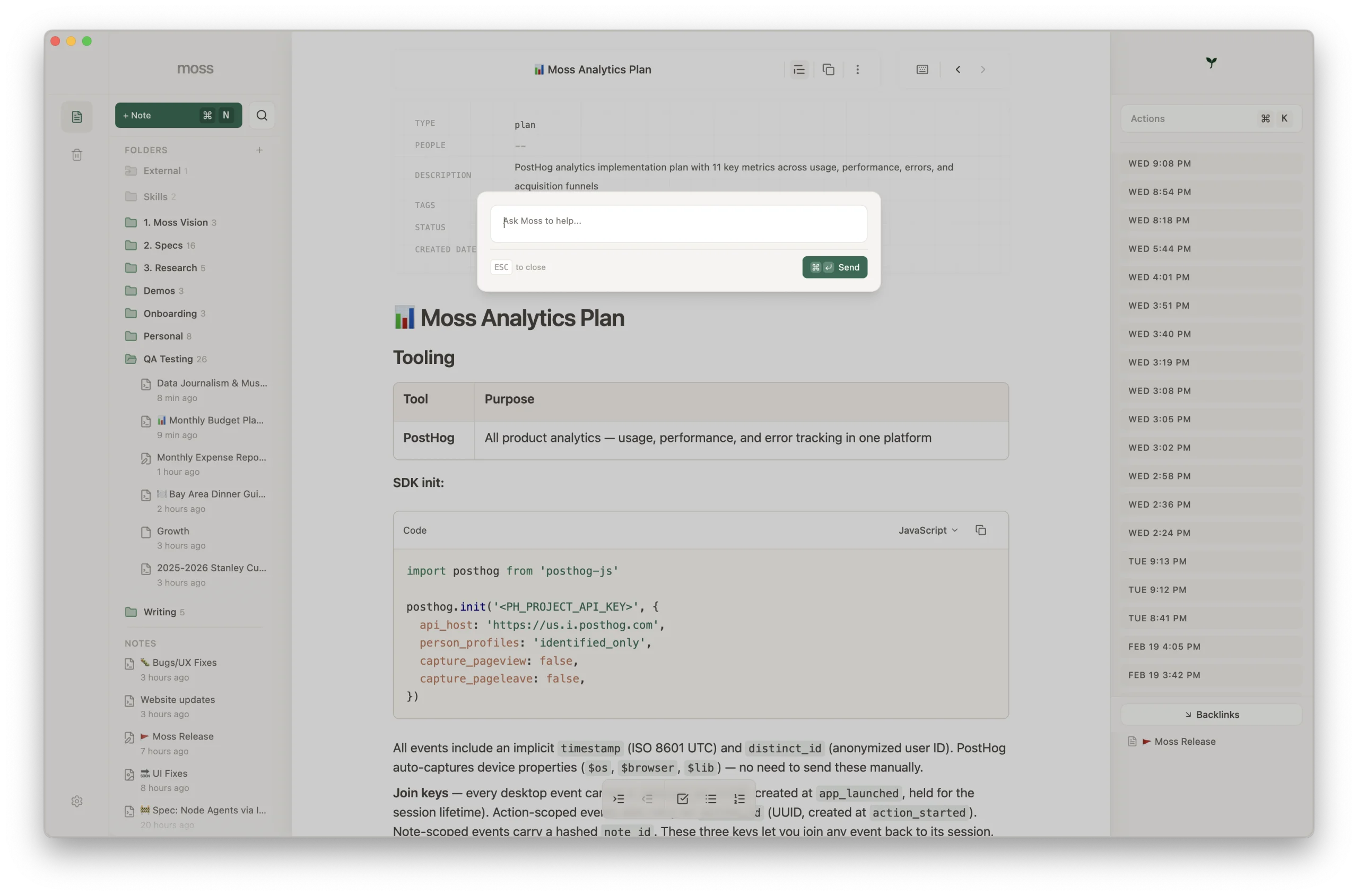Open search in the sidebar
This screenshot has height=896, width=1358.
(x=262, y=115)
